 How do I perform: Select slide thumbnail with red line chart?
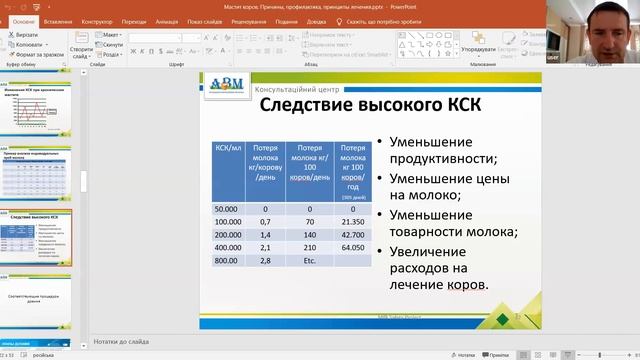click(x=36, y=109)
